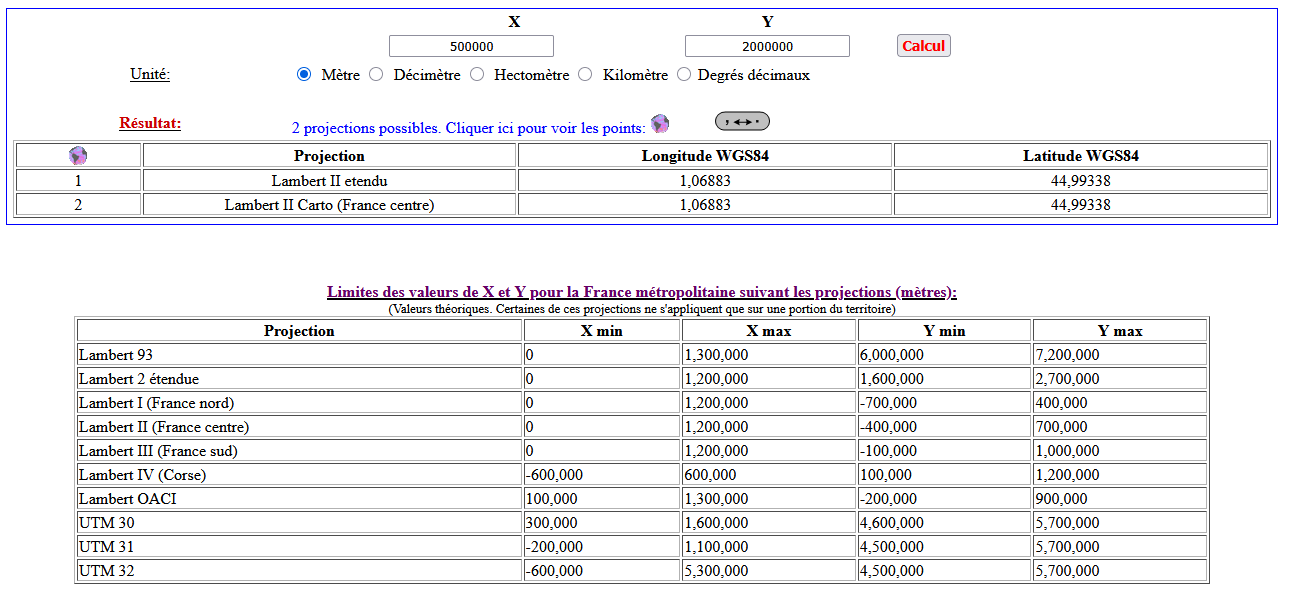Screen dimensions: 1296x593
Task: Focus the X coordinate input field
Action: tap(471, 46)
